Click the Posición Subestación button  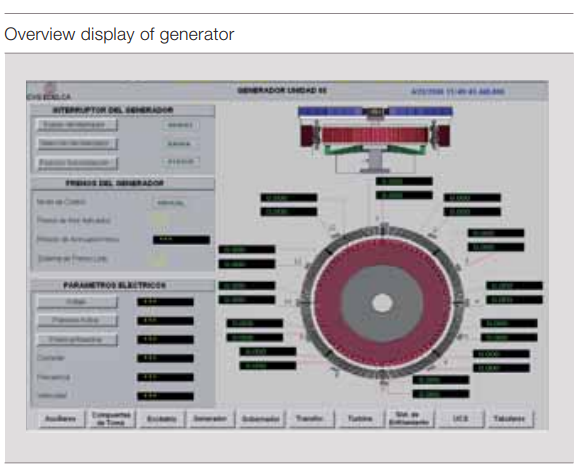tap(77, 163)
